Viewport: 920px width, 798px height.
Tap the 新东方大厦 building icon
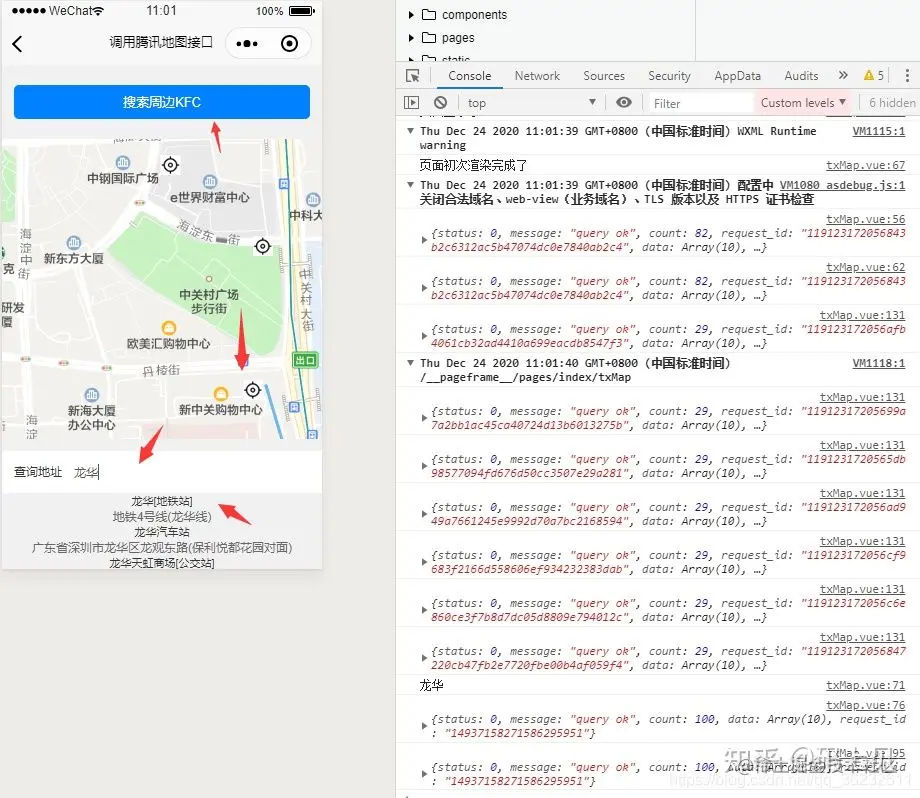73,242
